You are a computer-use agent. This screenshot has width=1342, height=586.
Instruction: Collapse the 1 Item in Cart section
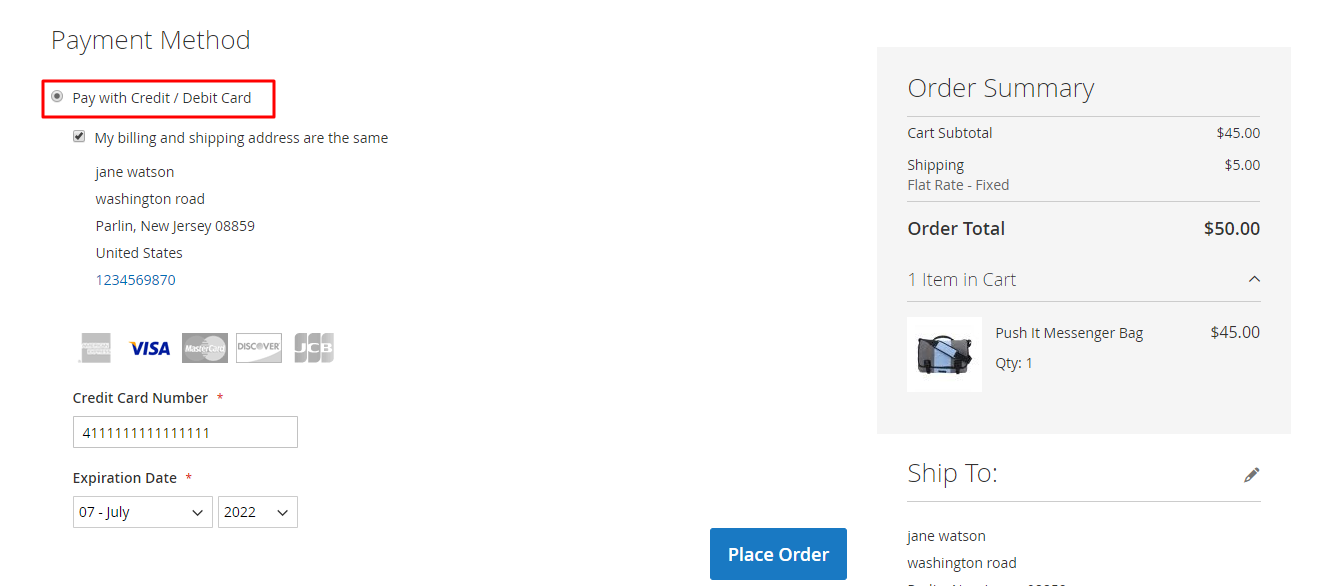1255,280
